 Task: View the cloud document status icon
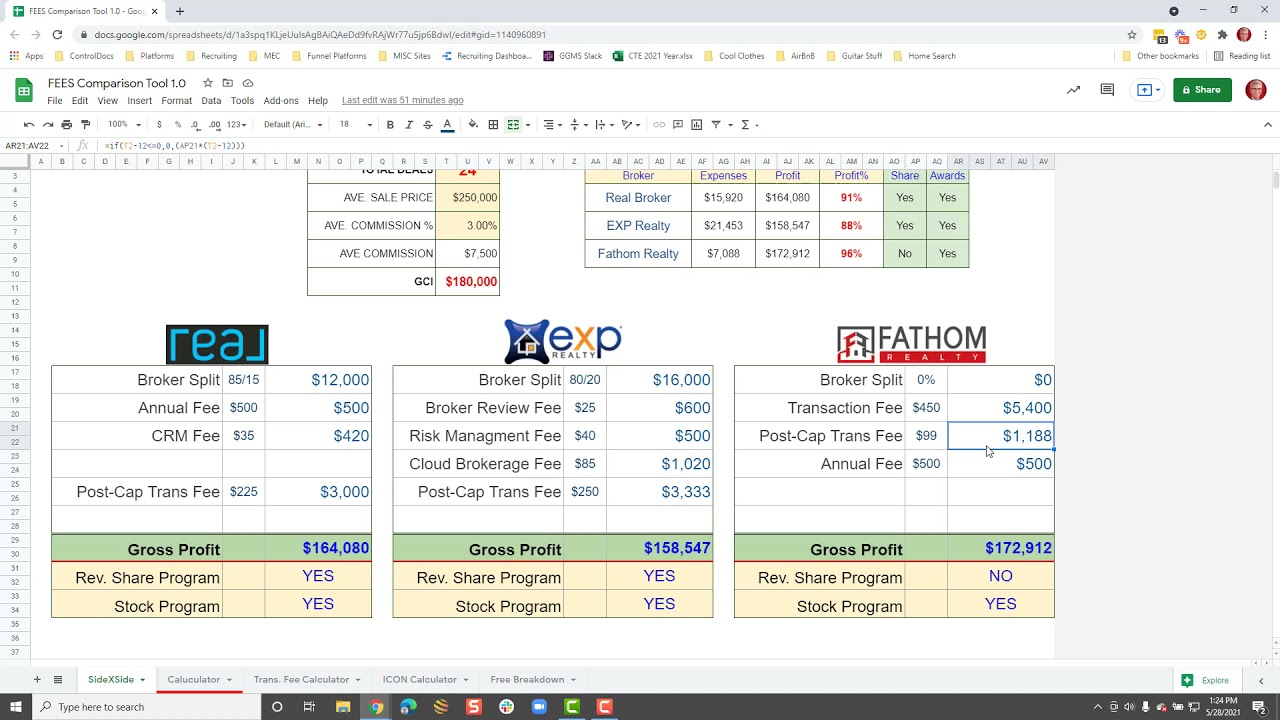248,83
